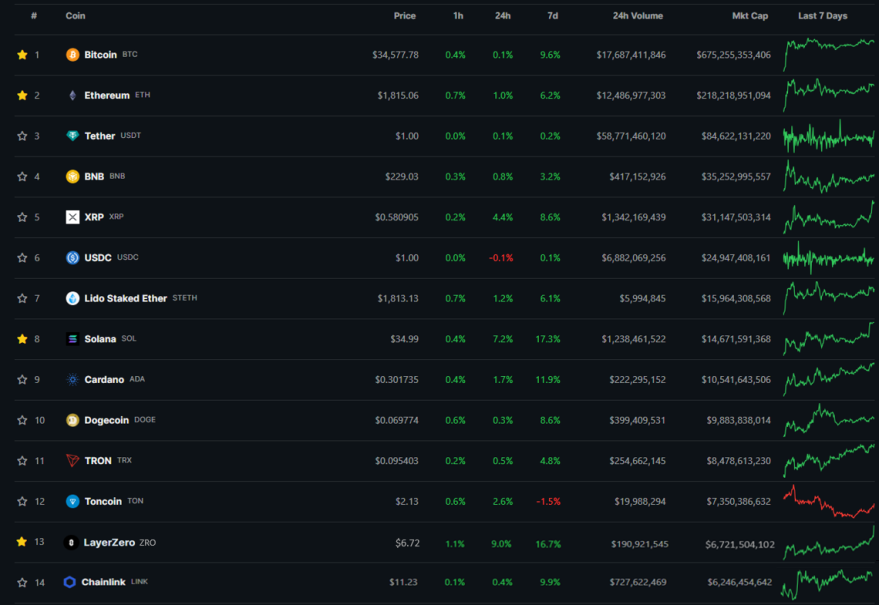Click the Bitcoin coin logo icon

pyautogui.click(x=72, y=54)
